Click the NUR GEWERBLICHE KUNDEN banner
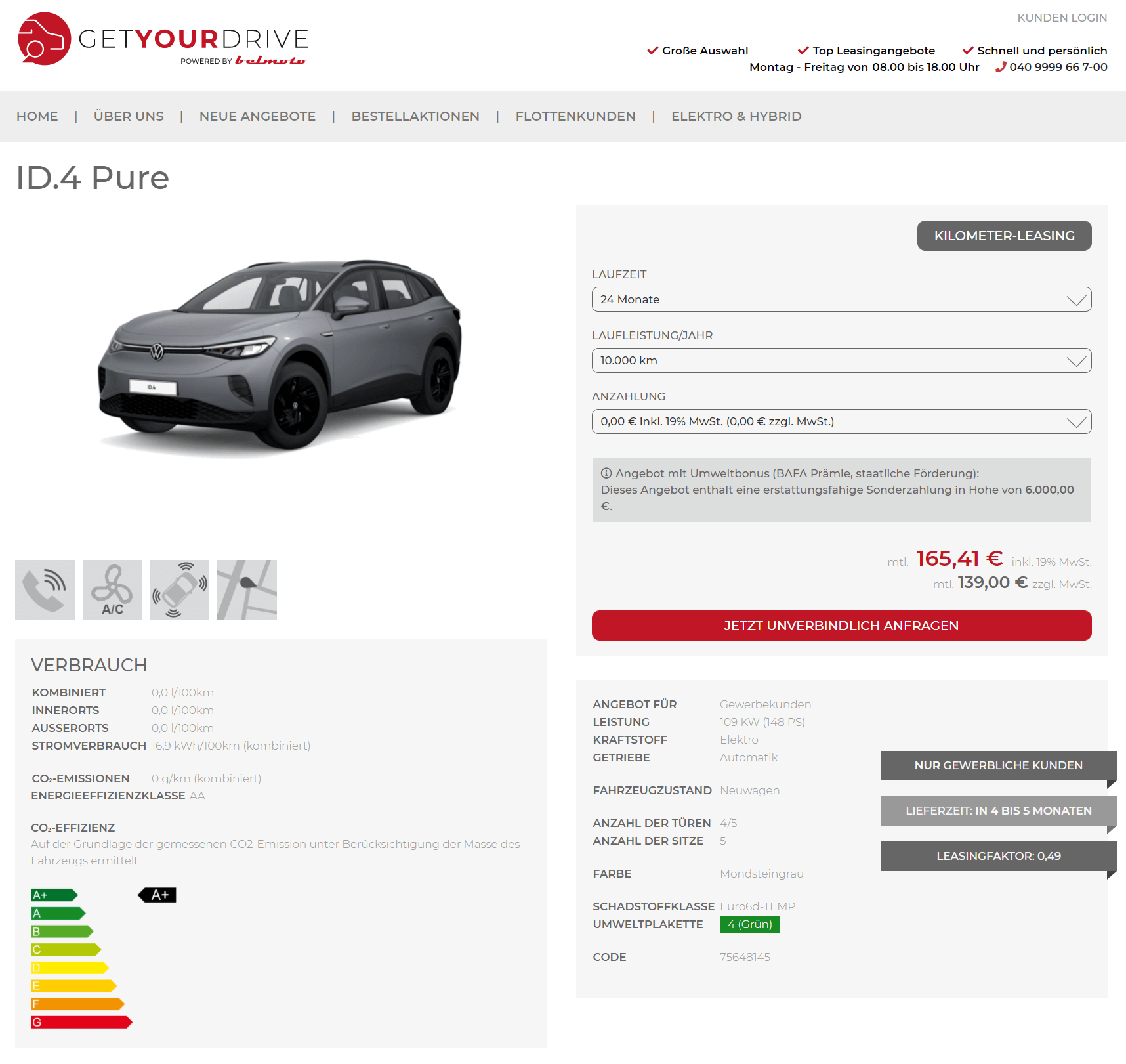Image resolution: width=1126 pixels, height=1064 pixels. coord(998,765)
